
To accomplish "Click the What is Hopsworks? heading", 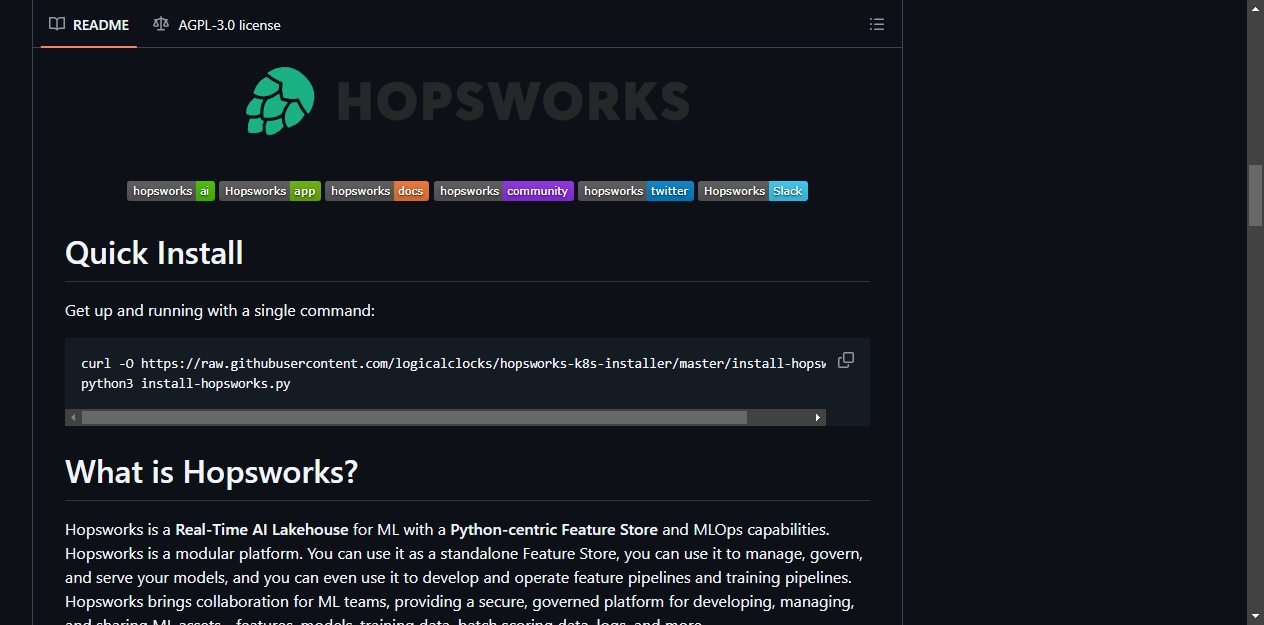I will coord(211,472).
